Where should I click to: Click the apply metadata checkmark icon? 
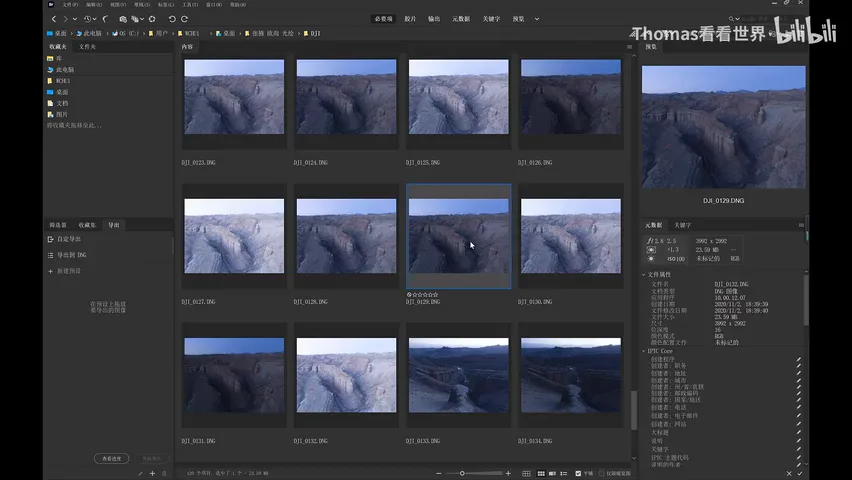[800, 473]
